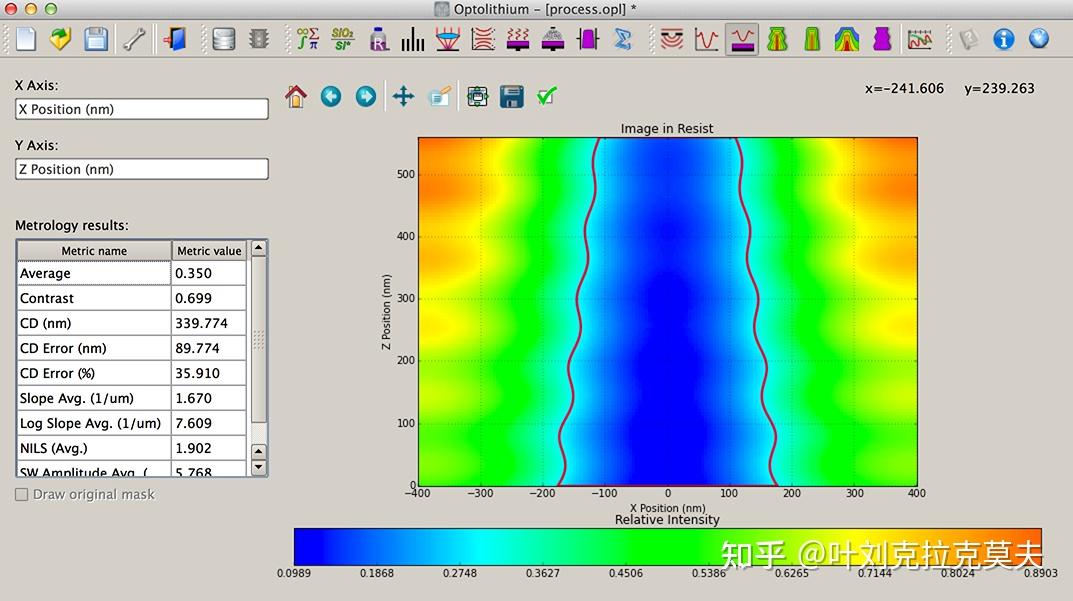Screen dimensions: 1073x601
Task: Show the develop time contours icon
Action: (846, 39)
